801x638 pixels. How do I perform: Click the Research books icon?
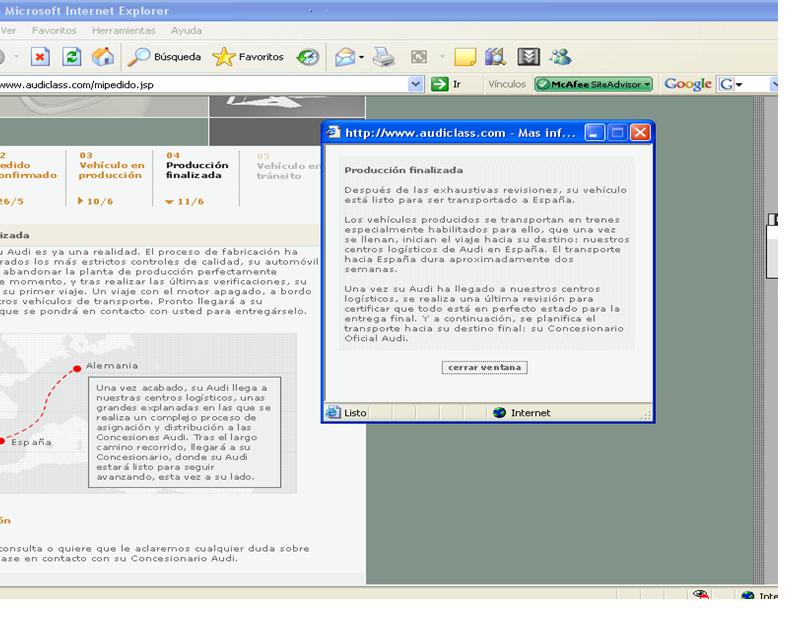pyautogui.click(x=495, y=57)
